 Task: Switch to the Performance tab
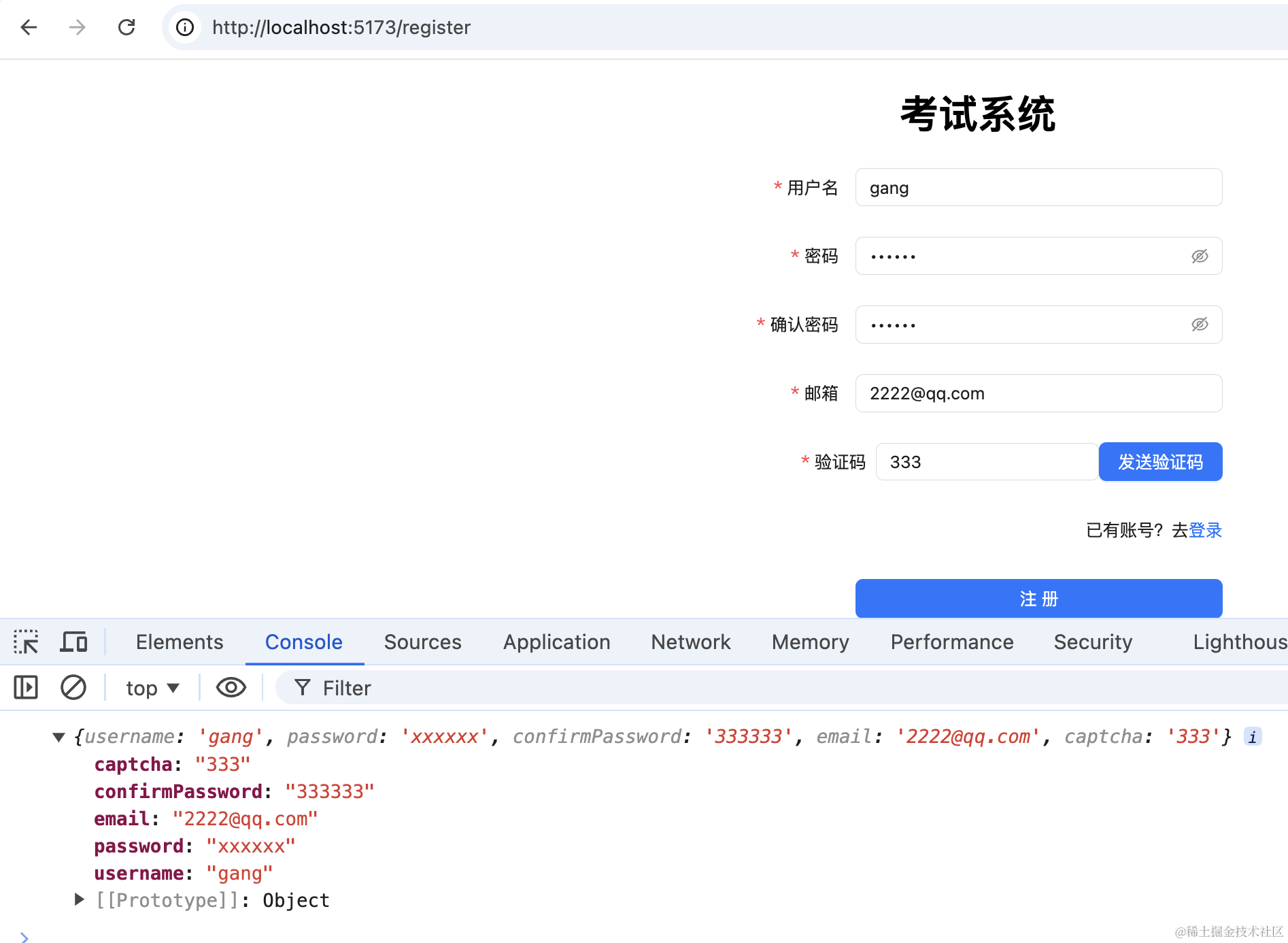pos(952,642)
